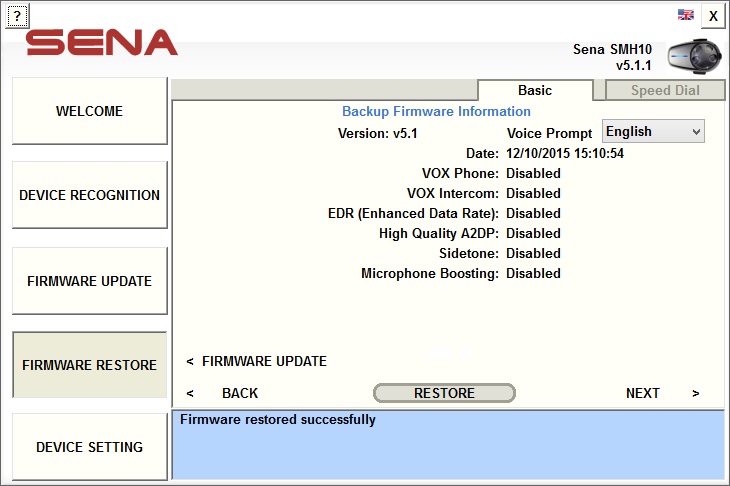Image resolution: width=730 pixels, height=486 pixels.
Task: Switch to the Speed Dial tab
Action: point(665,90)
